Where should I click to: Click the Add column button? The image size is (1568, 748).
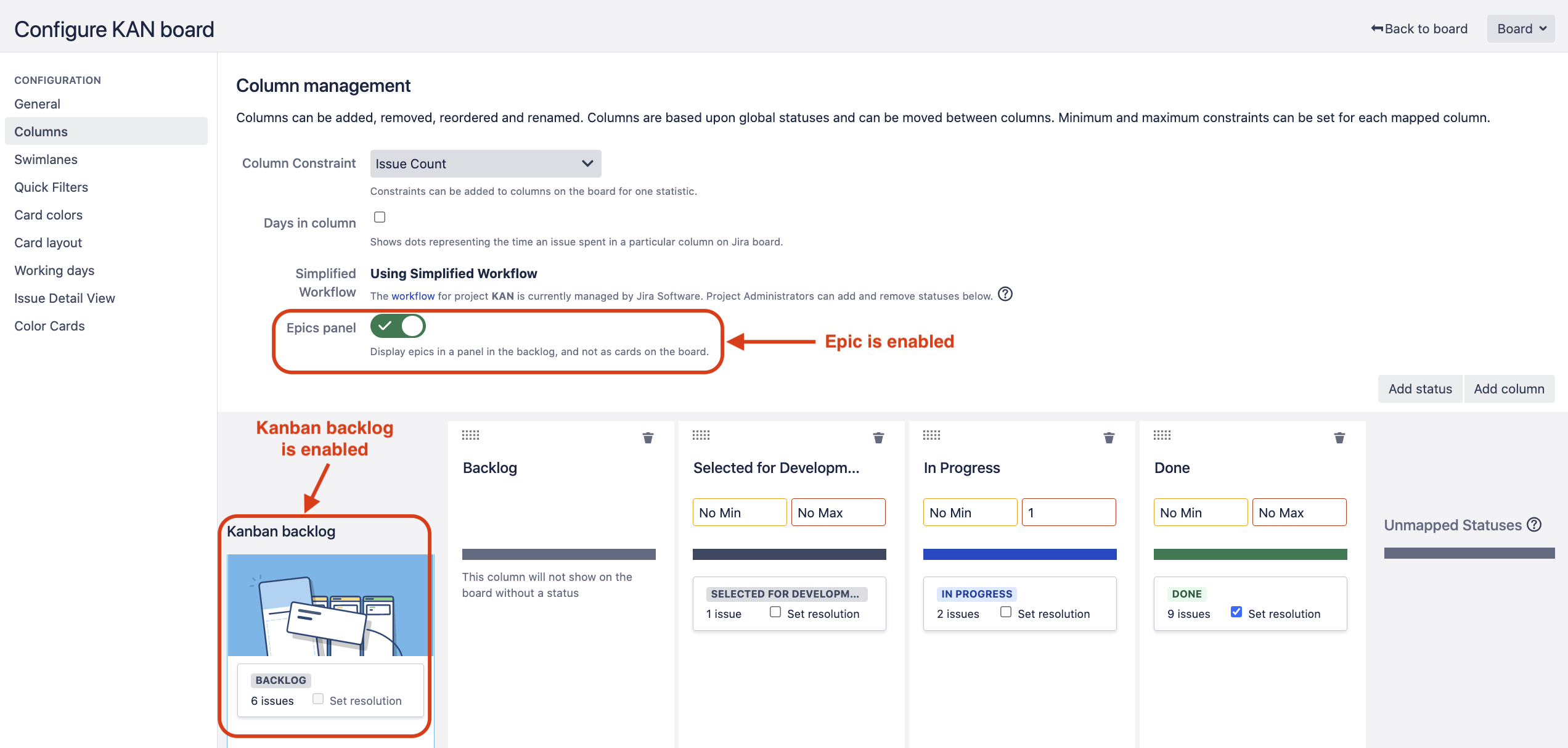click(1509, 389)
